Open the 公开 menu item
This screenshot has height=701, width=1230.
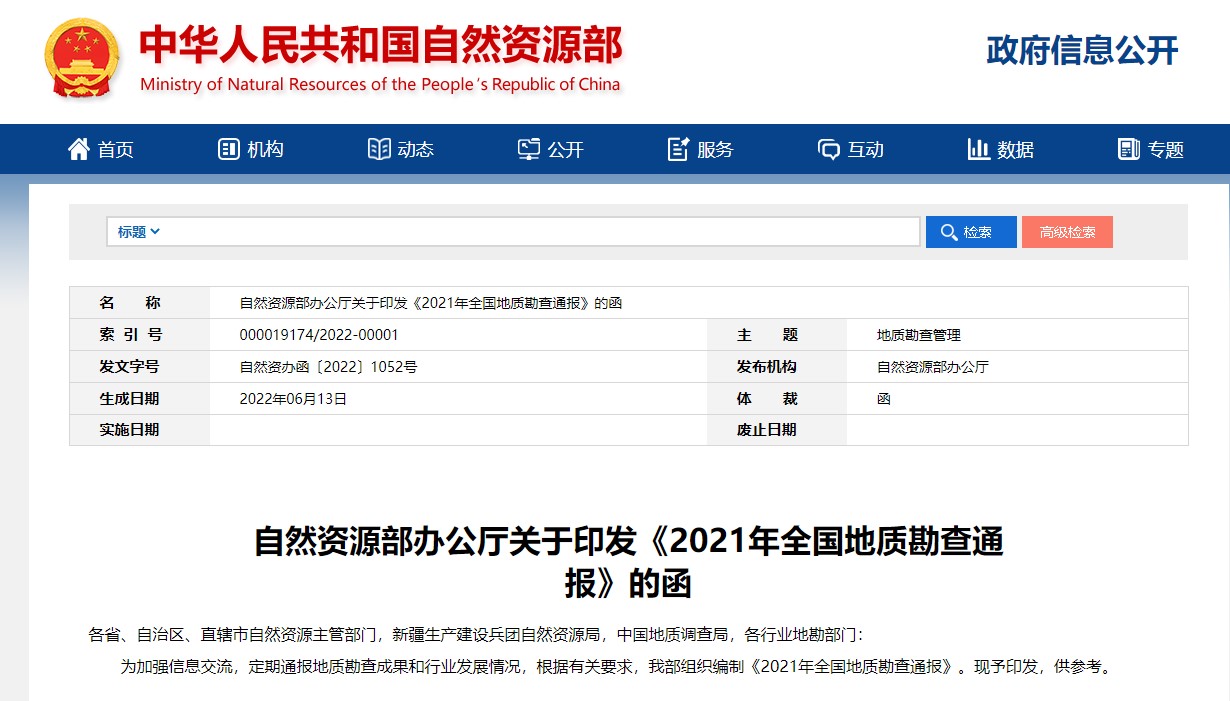click(x=565, y=149)
